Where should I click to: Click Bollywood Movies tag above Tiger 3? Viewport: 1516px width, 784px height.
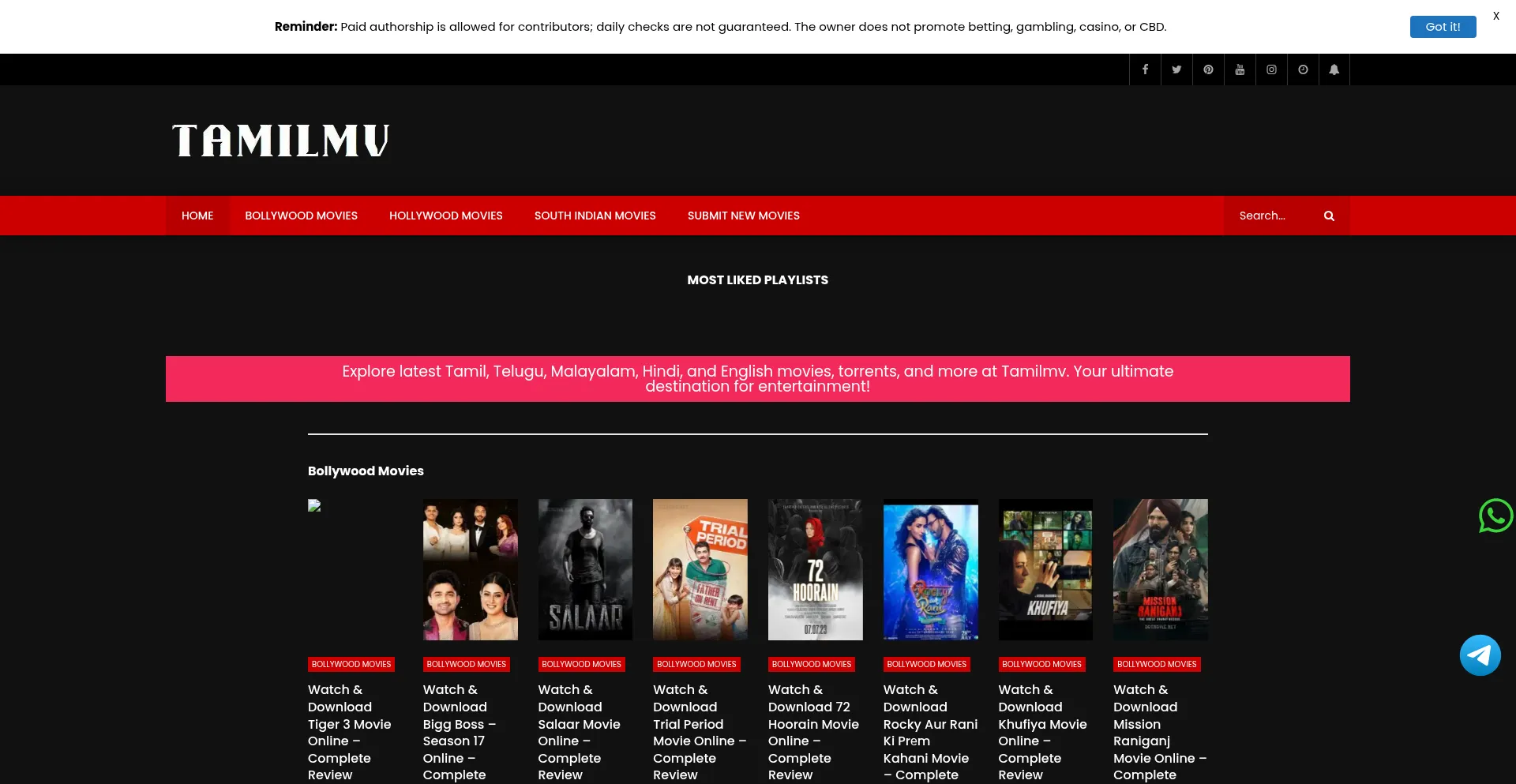pyautogui.click(x=351, y=664)
